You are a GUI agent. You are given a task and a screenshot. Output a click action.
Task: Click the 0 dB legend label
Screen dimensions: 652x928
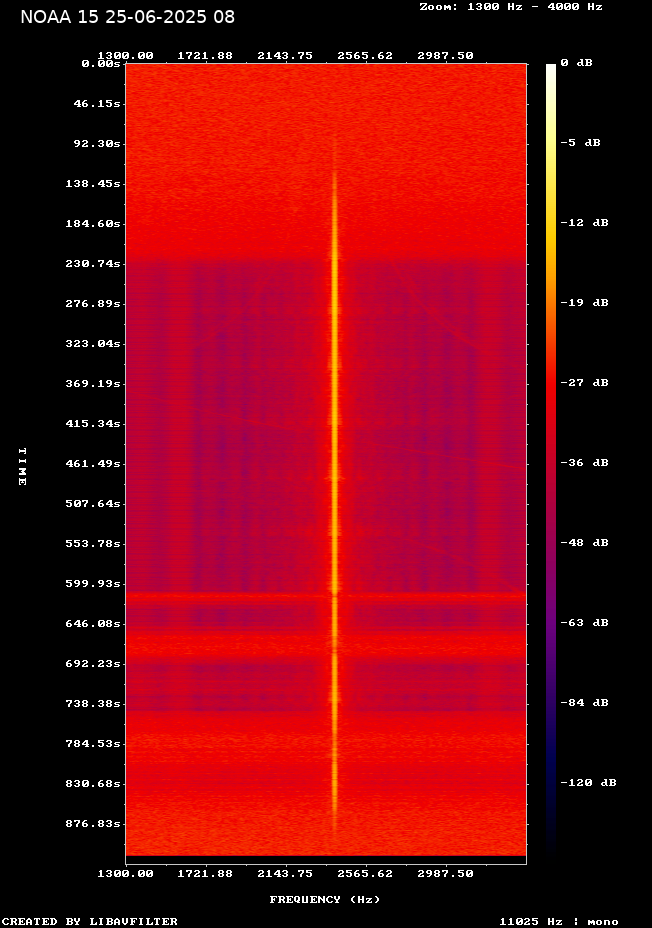(x=576, y=63)
